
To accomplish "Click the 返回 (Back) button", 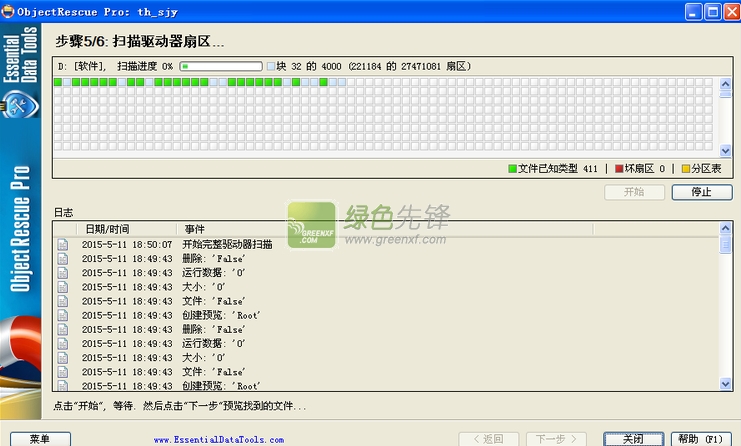I will pyautogui.click(x=489, y=439).
